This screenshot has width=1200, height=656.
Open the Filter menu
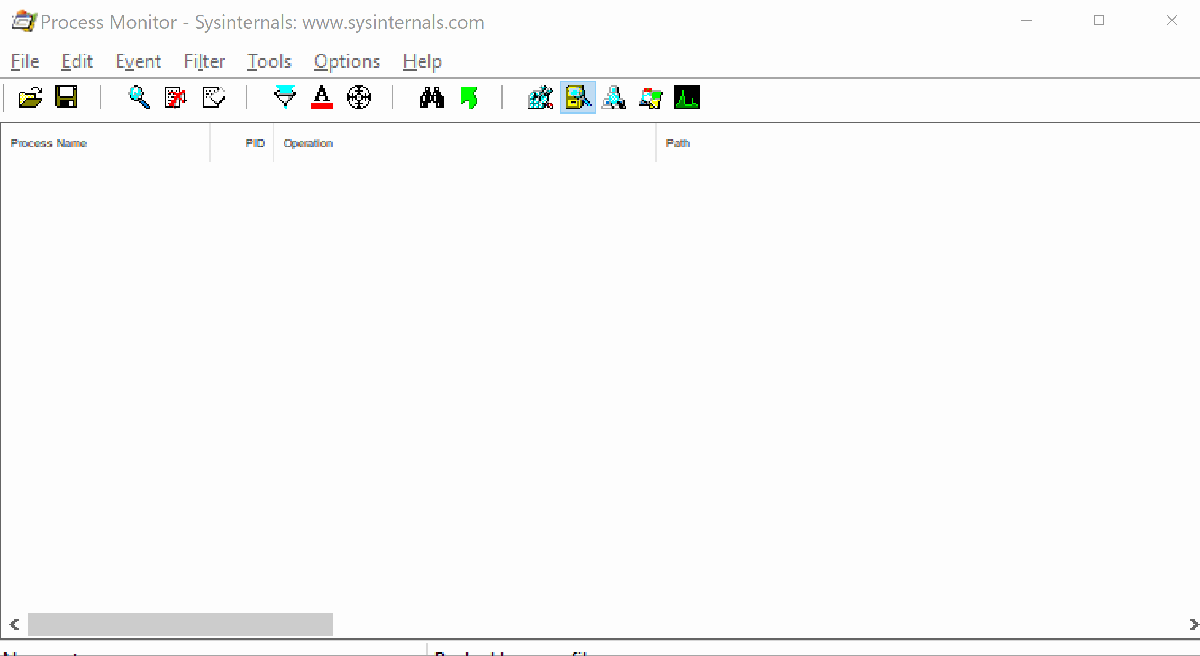204,61
